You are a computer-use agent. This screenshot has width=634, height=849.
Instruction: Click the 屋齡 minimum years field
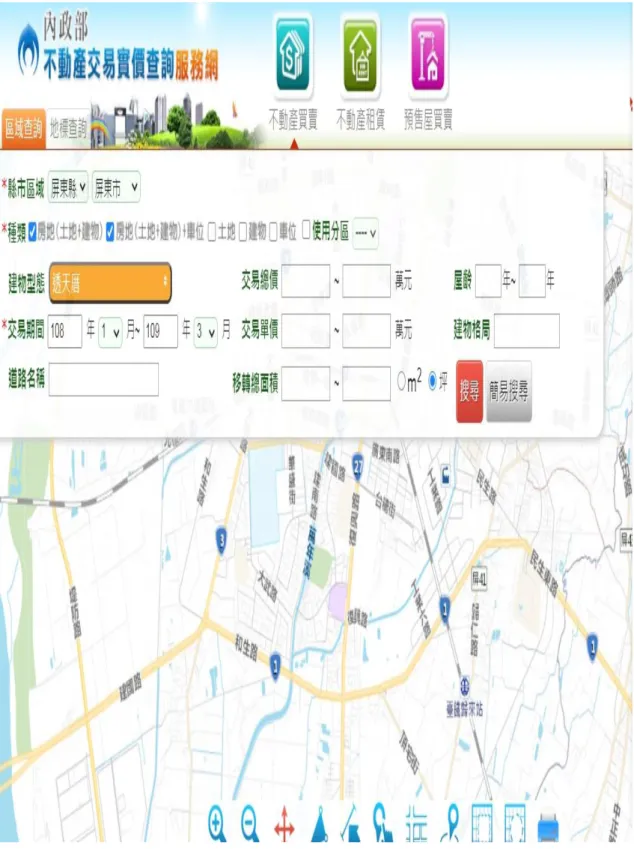[488, 280]
